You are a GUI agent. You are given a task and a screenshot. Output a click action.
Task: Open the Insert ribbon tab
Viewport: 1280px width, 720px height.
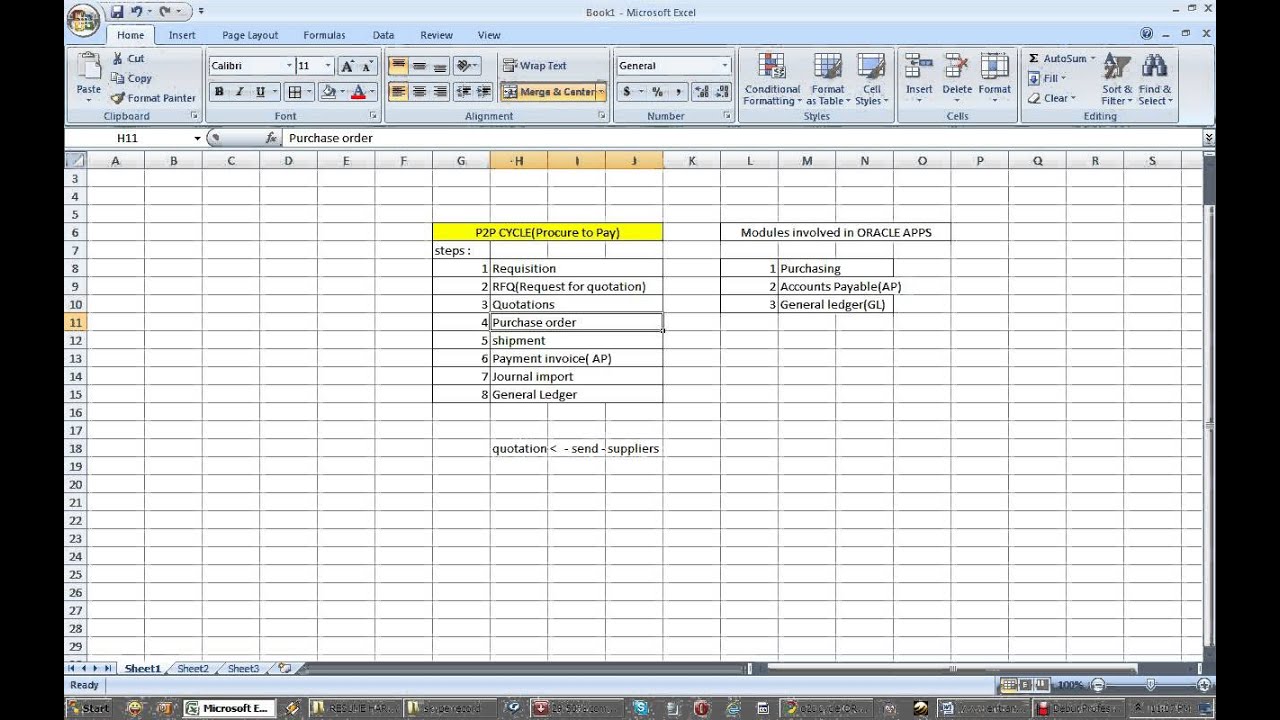click(x=182, y=35)
